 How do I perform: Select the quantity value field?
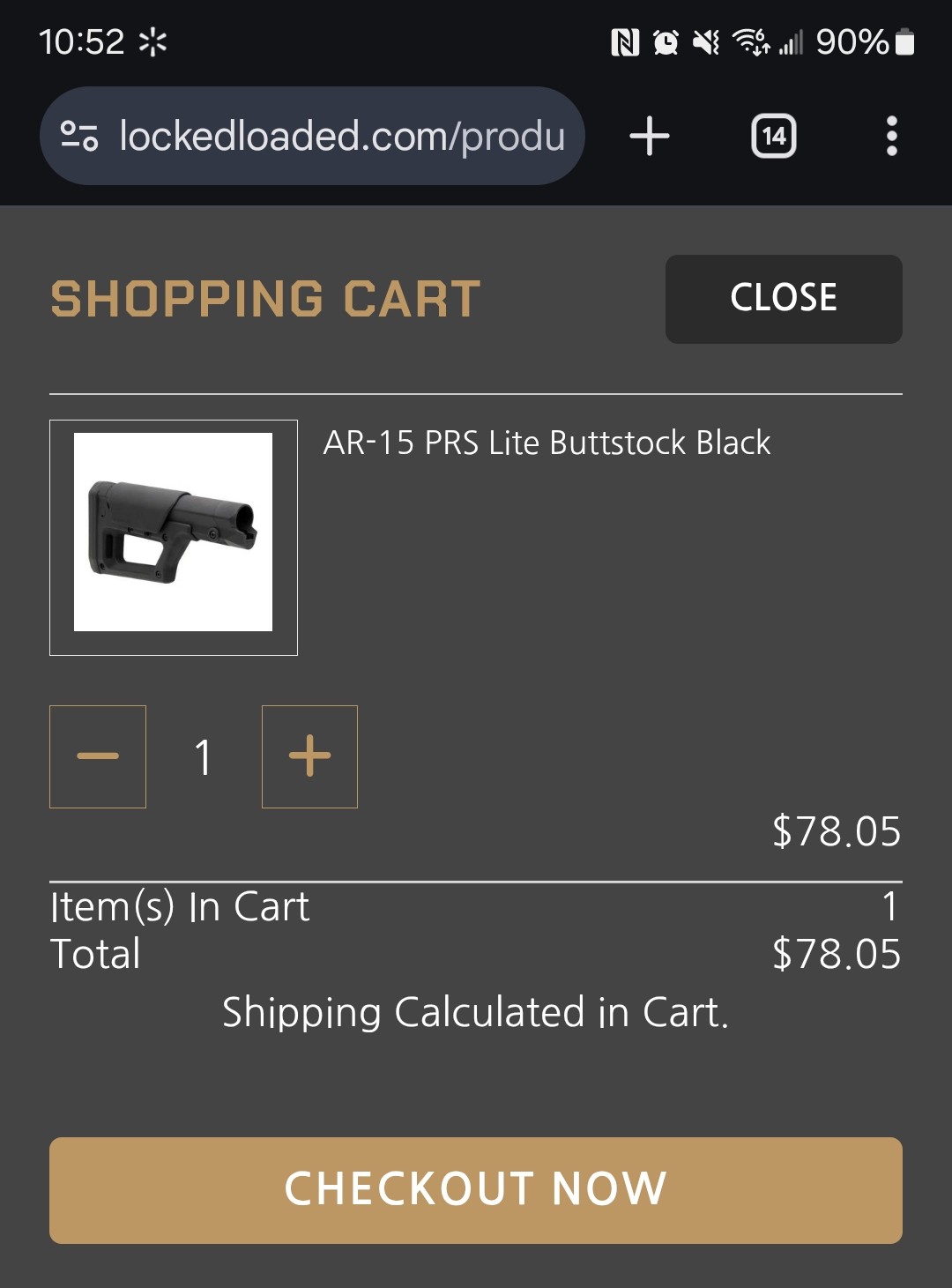pyautogui.click(x=204, y=757)
